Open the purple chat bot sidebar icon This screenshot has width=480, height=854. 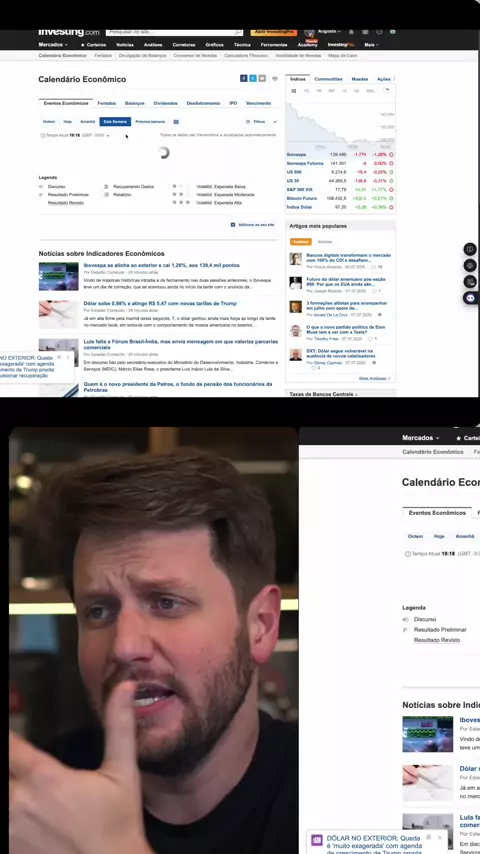pyautogui.click(x=470, y=298)
